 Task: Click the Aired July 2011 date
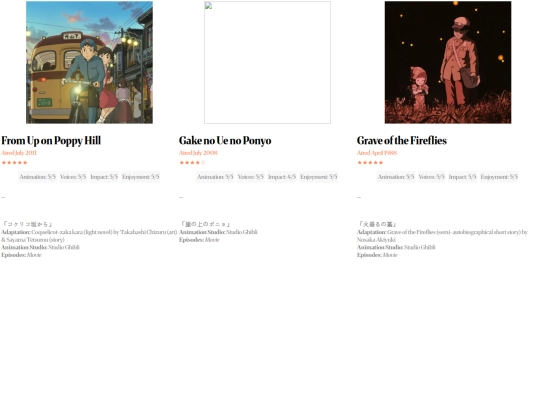(19, 153)
